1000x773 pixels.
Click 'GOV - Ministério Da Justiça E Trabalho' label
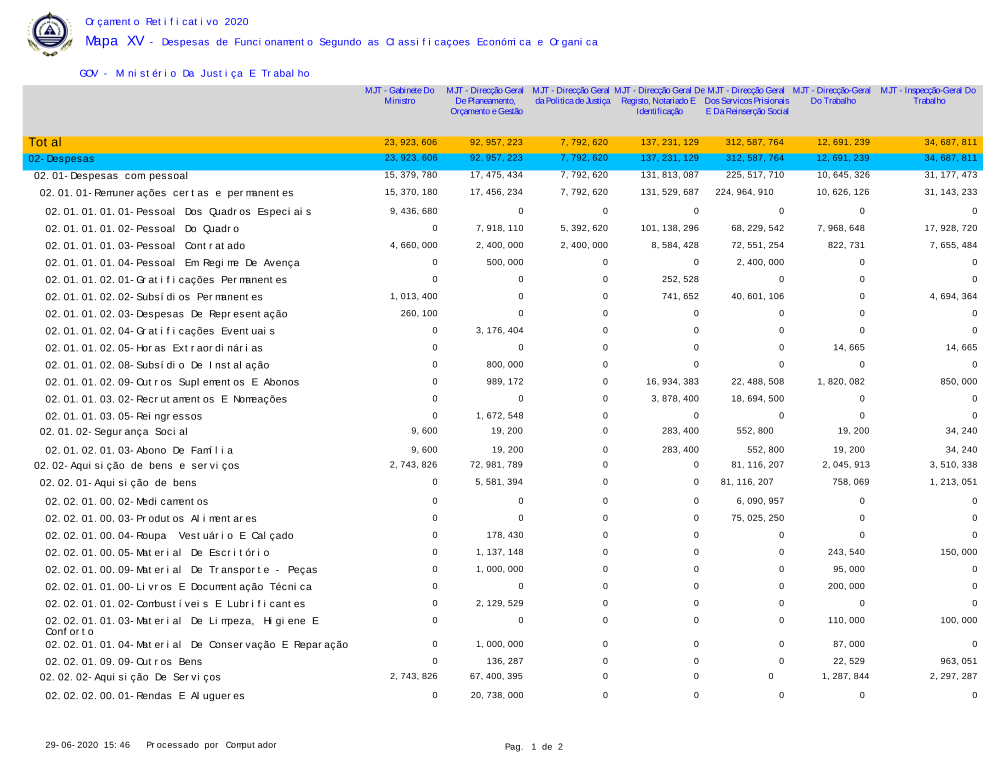click(x=194, y=73)
